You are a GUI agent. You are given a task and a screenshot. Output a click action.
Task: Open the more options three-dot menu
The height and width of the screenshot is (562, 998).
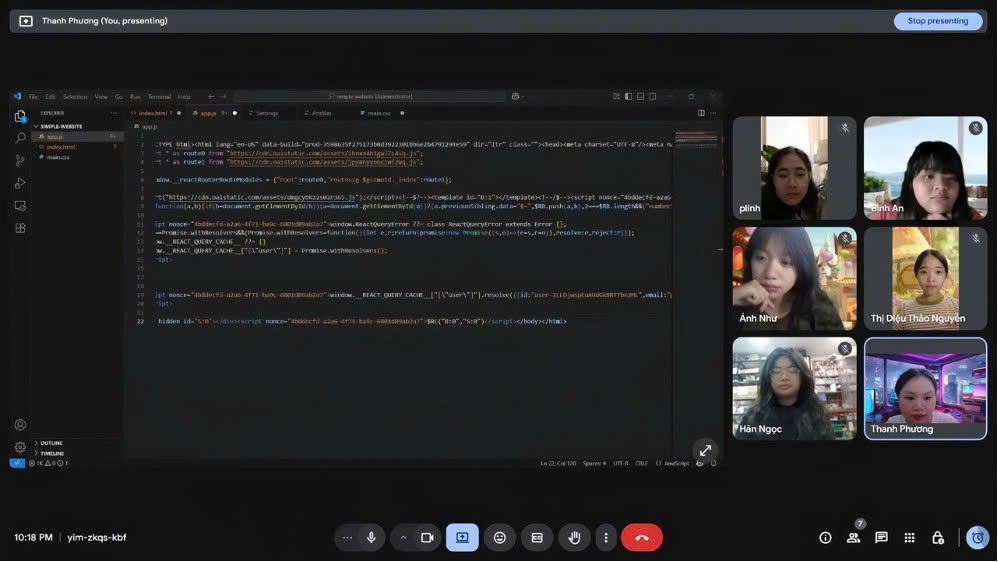coord(605,537)
